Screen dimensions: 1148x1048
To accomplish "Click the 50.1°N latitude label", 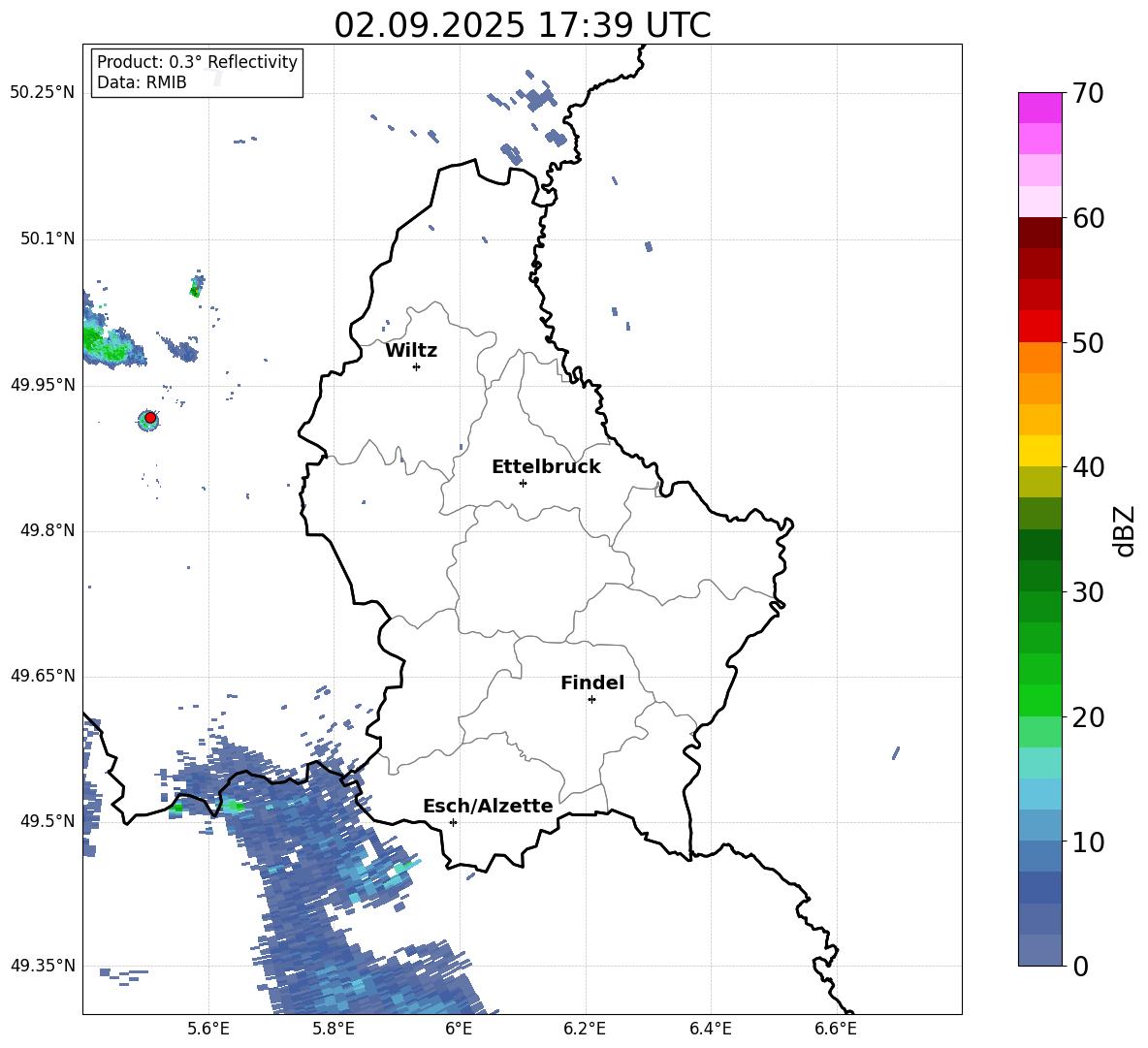I will 48,239.
